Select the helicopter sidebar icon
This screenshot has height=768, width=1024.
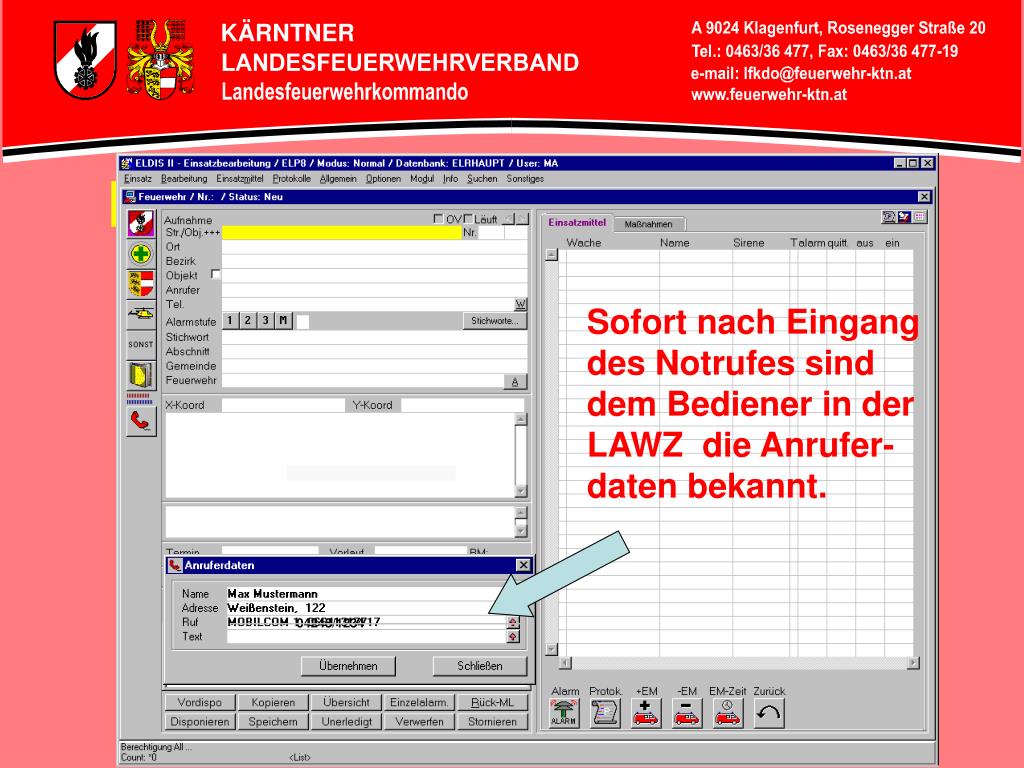click(x=140, y=314)
